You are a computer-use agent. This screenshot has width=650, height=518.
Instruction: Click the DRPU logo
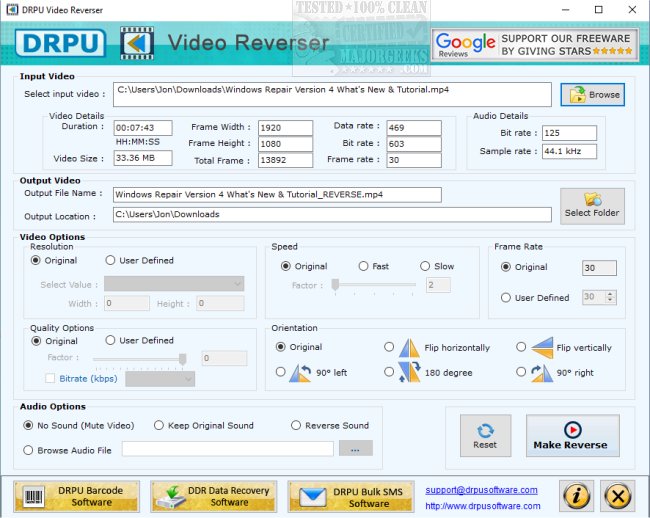click(61, 43)
